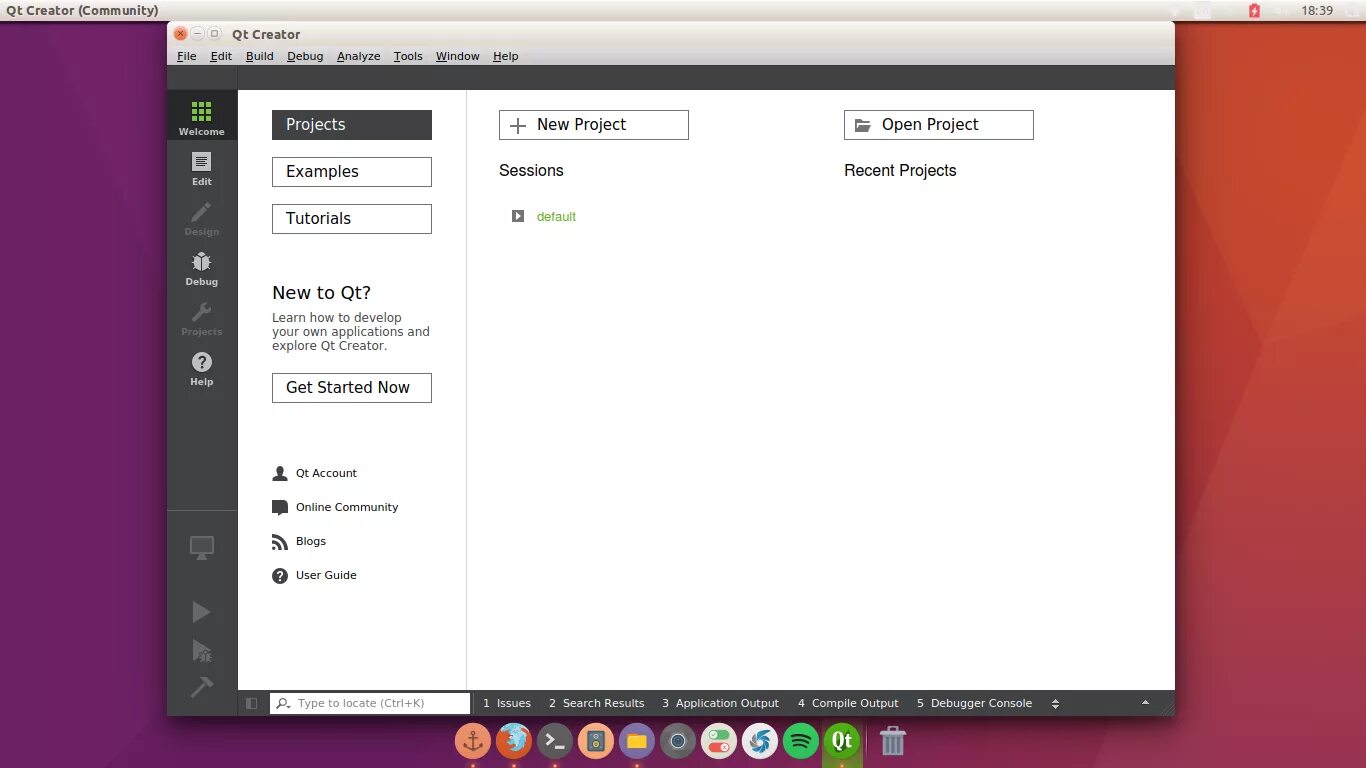The height and width of the screenshot is (768, 1366).
Task: Click the Run play button
Action: (x=201, y=612)
